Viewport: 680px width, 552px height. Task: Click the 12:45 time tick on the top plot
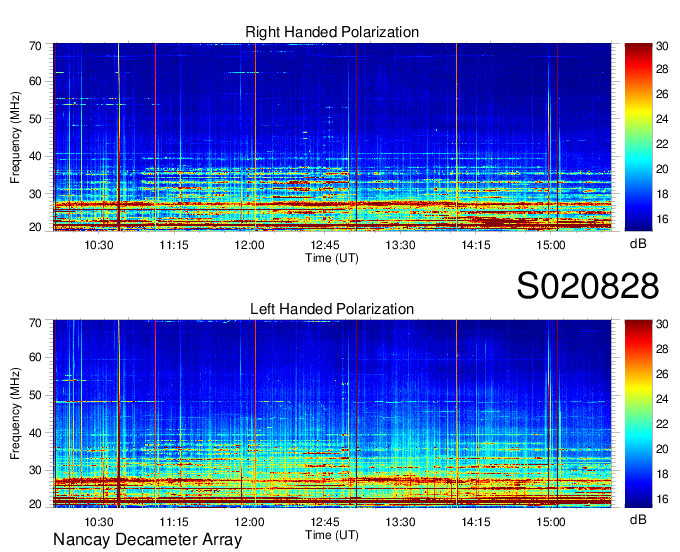[x=325, y=245]
